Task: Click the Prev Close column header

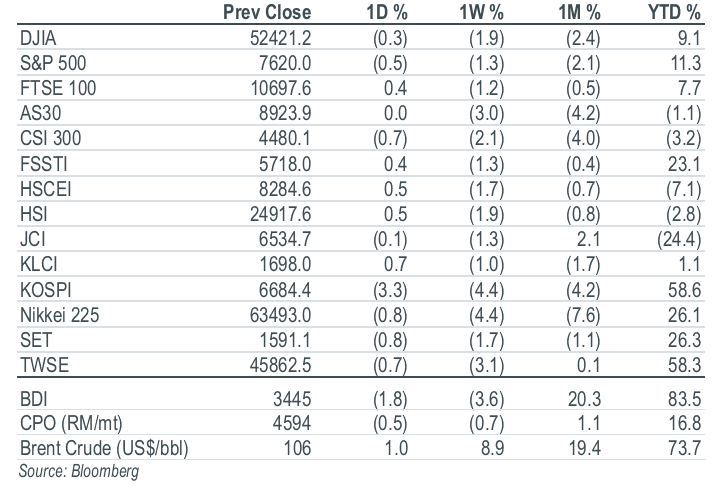Action: click(267, 12)
